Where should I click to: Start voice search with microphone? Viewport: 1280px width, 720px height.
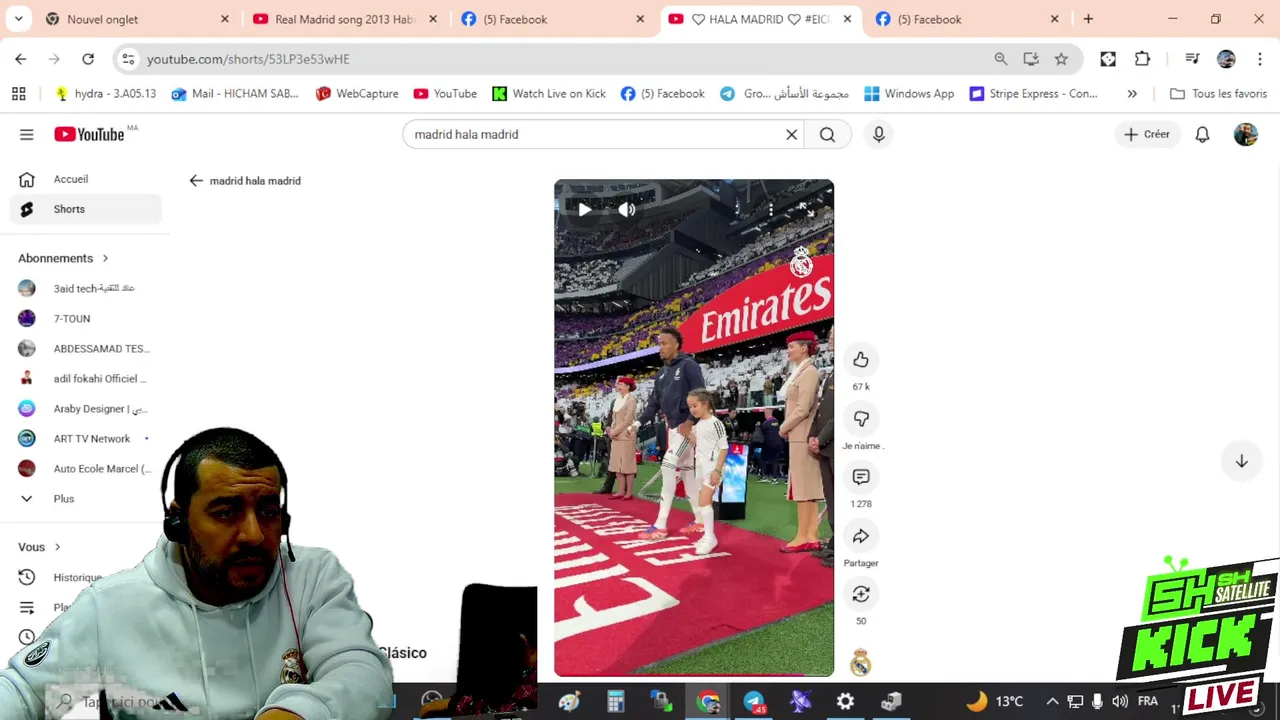click(x=879, y=134)
